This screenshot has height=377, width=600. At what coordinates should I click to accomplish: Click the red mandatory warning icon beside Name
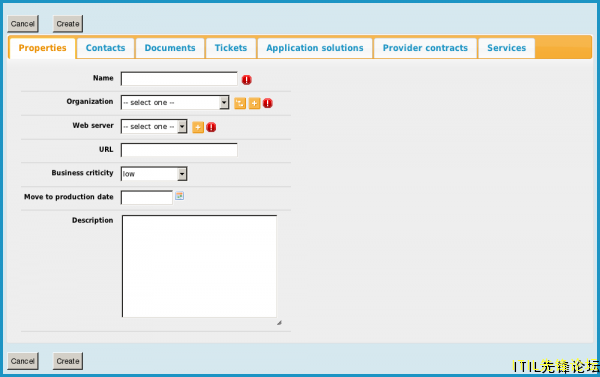pyautogui.click(x=247, y=80)
